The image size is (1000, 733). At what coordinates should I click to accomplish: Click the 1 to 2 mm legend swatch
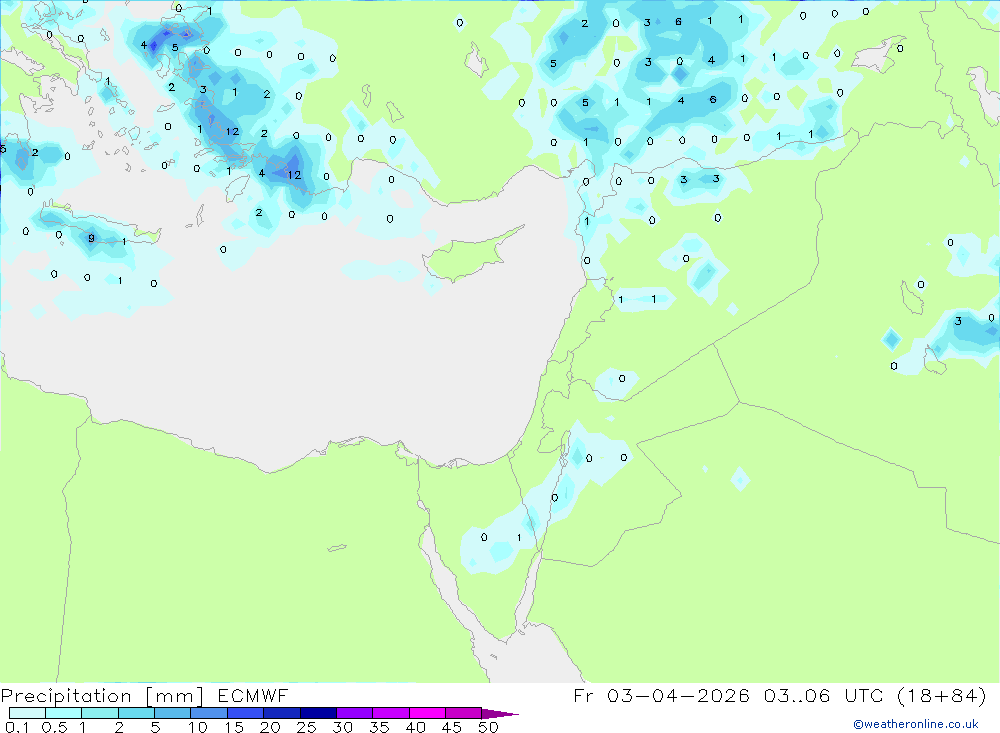click(99, 713)
